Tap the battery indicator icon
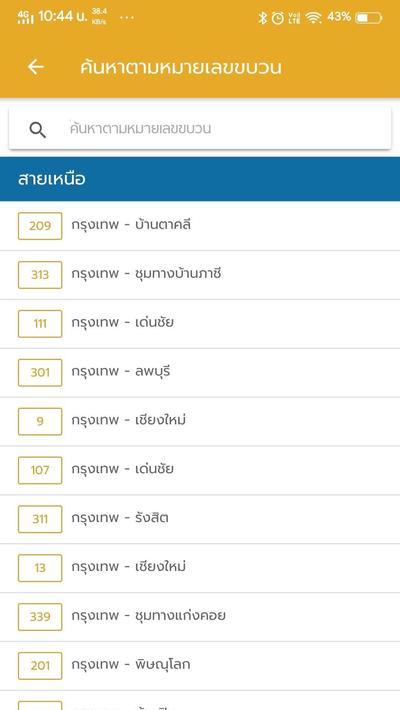Viewport: 400px width, 710px height. pos(369,18)
